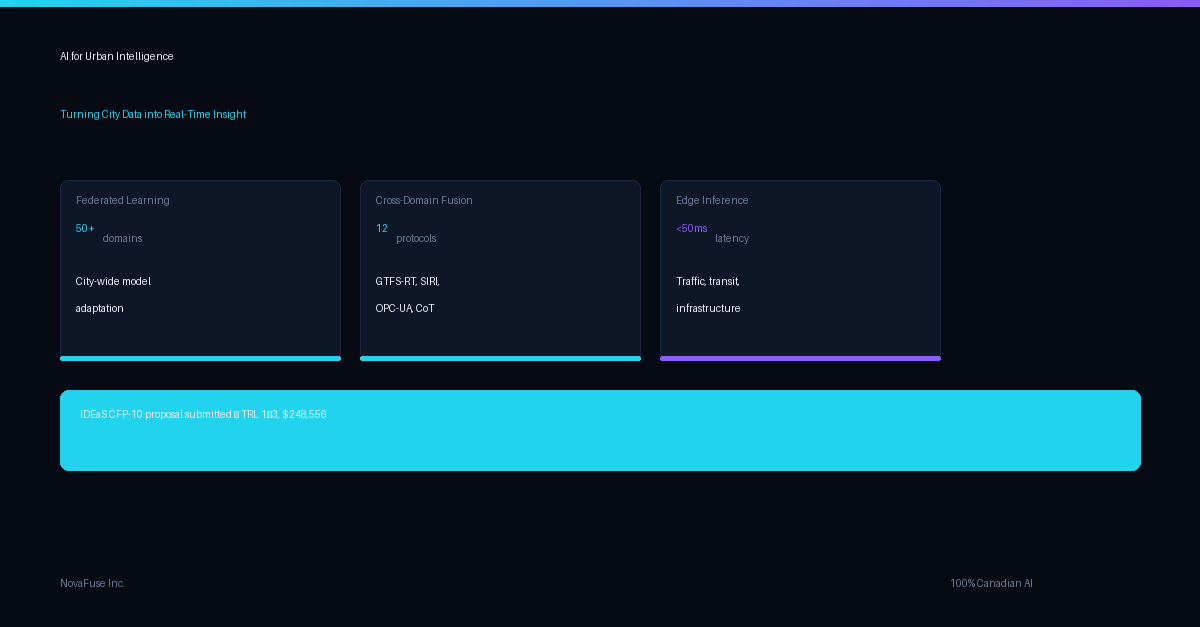
Task: Click the purple bar under Edge Inference
Action: 800,358
